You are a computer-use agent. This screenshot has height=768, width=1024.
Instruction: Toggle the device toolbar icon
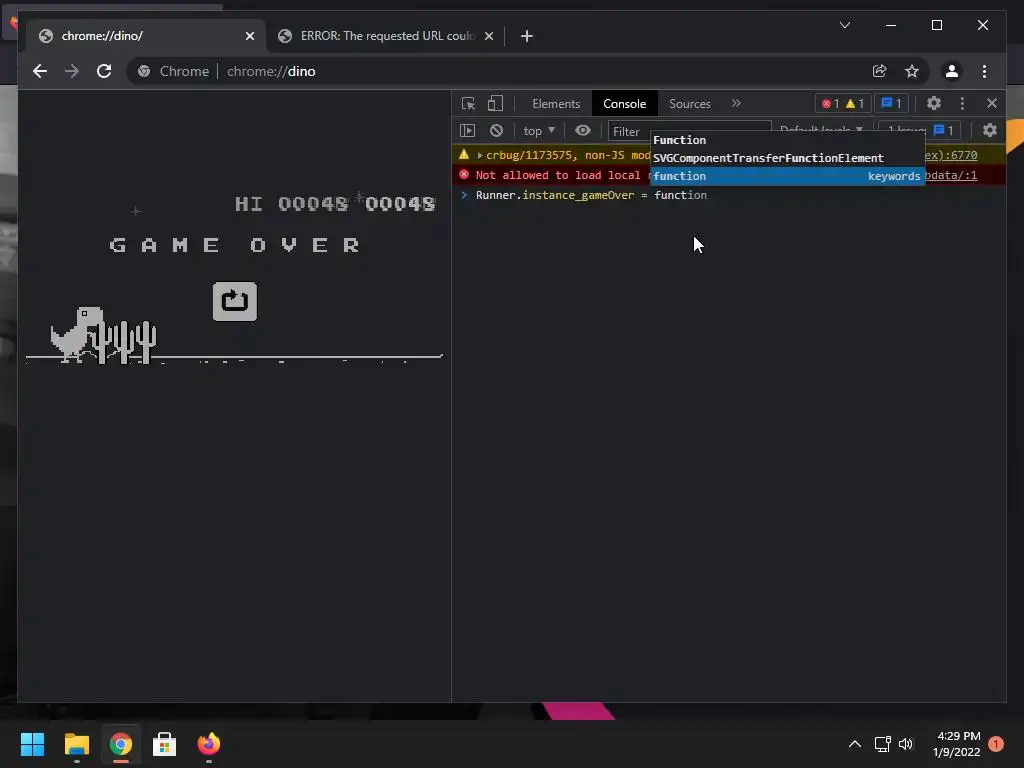(496, 103)
